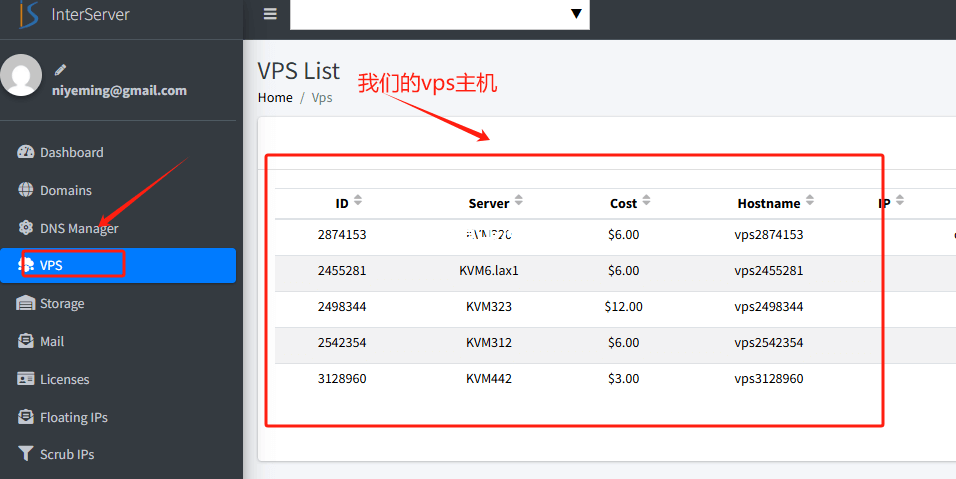The image size is (956, 479).
Task: Click the ID column header text
Action: 342,204
